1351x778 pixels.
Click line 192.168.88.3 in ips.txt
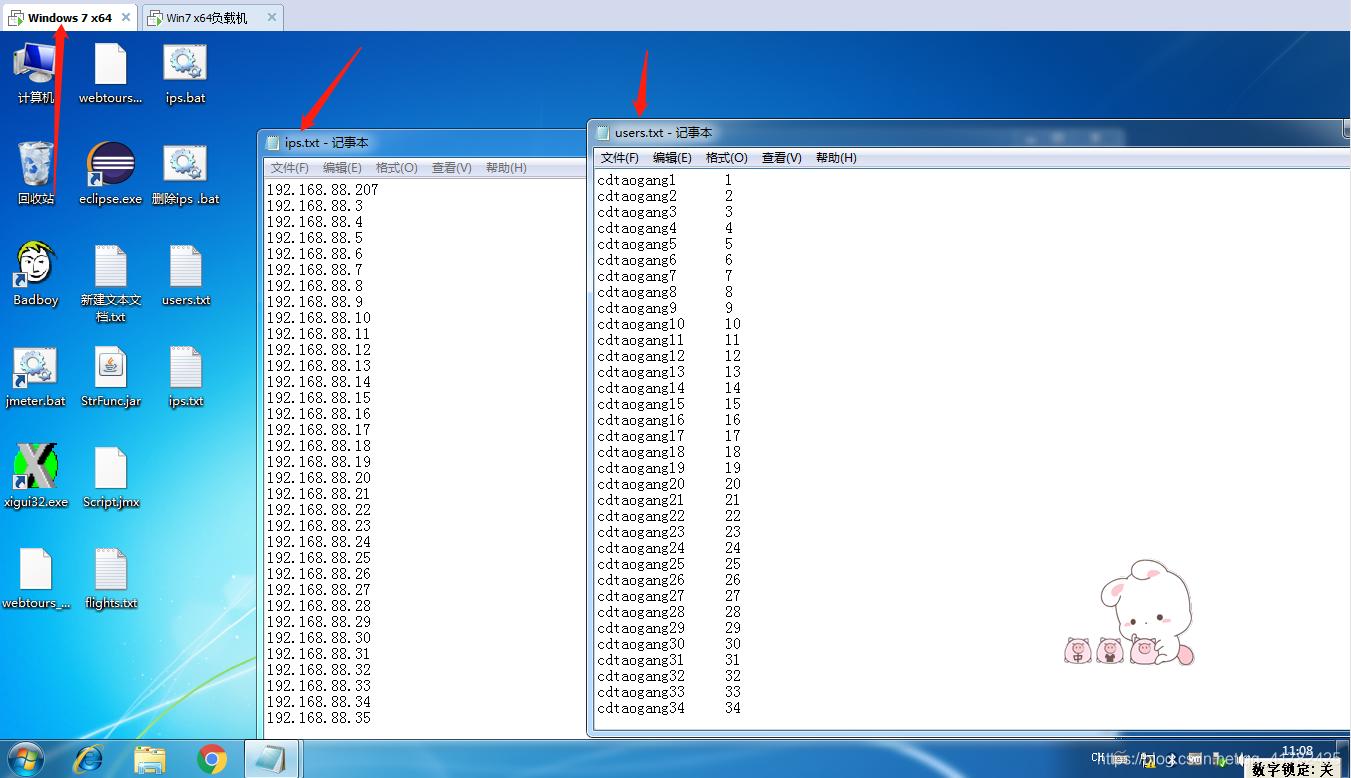(314, 205)
